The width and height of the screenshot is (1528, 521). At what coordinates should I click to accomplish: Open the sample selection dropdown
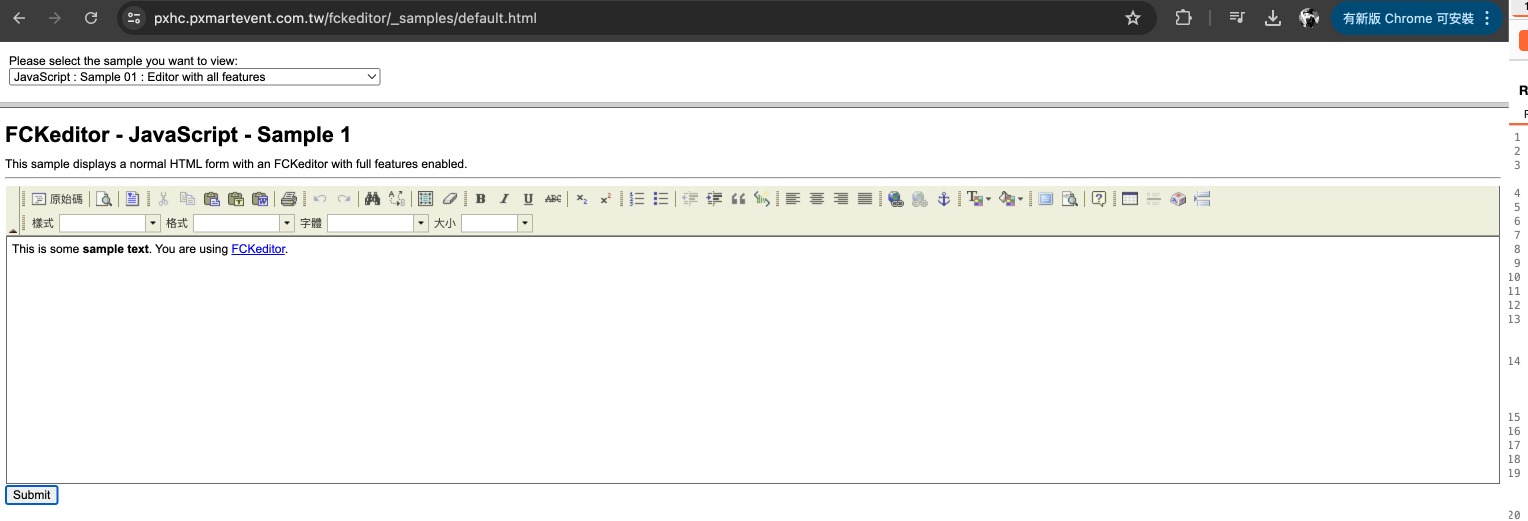pos(195,77)
